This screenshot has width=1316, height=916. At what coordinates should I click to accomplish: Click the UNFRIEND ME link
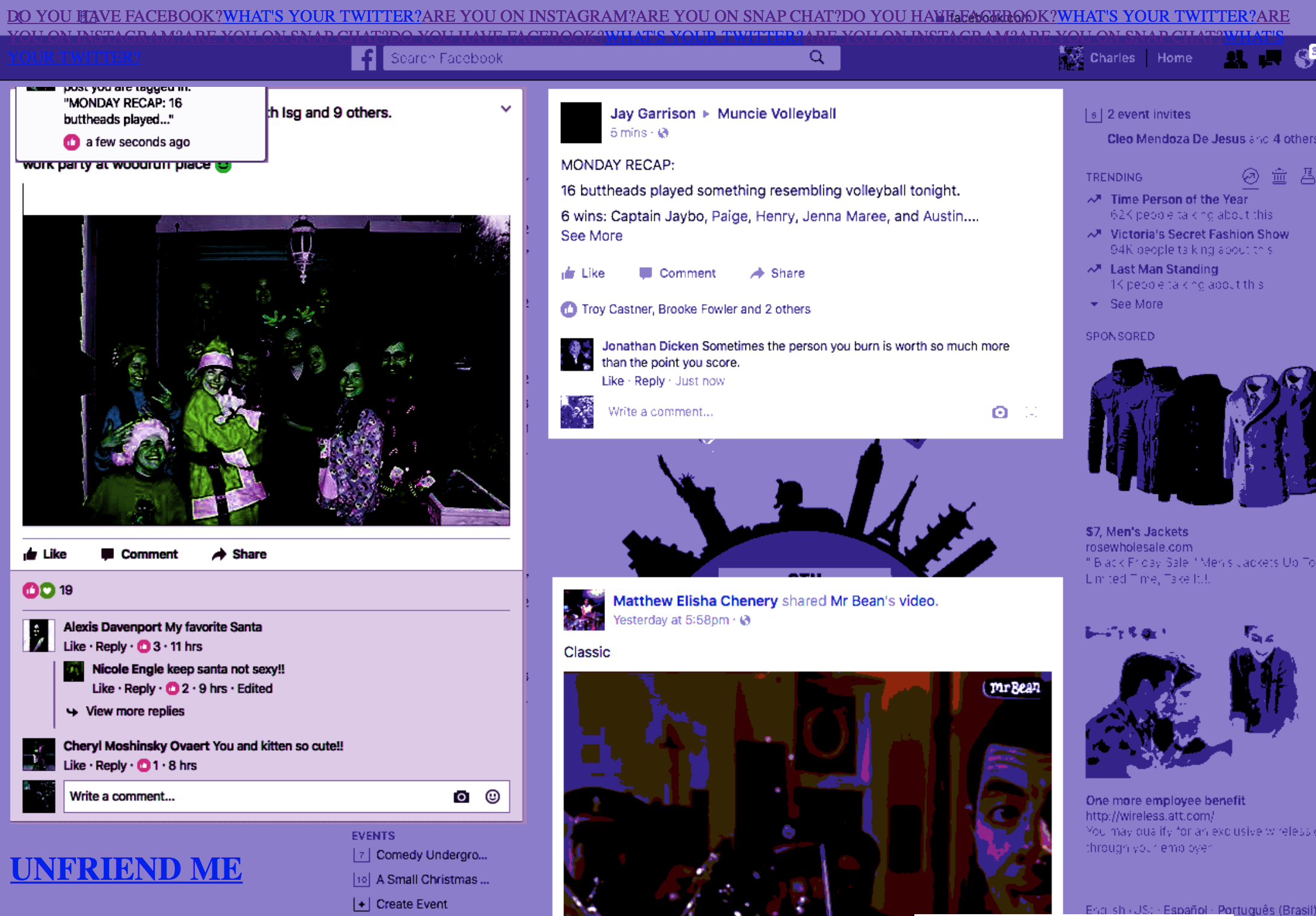(x=126, y=869)
